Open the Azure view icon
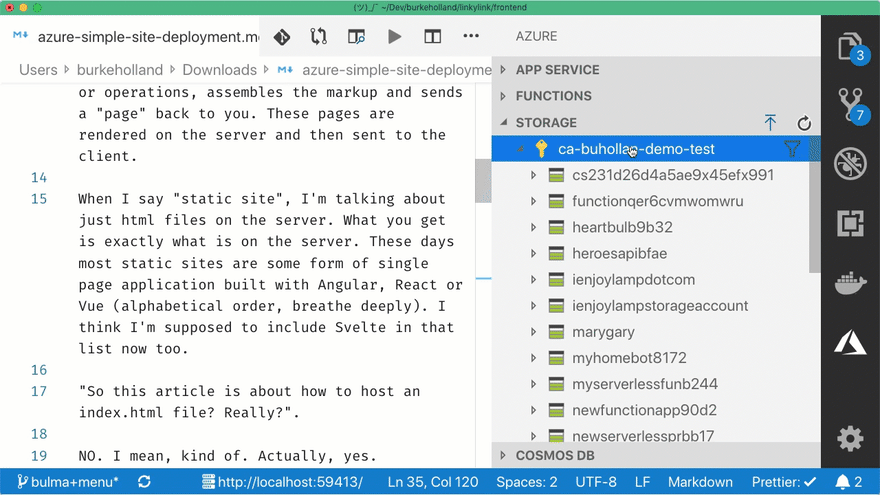The width and height of the screenshot is (880, 495). 850,342
